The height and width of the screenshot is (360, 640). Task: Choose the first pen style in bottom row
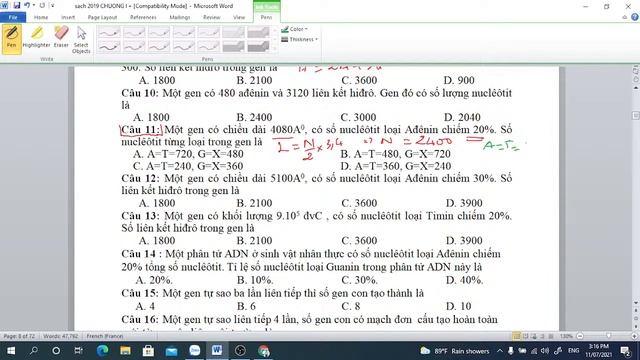pos(109,47)
